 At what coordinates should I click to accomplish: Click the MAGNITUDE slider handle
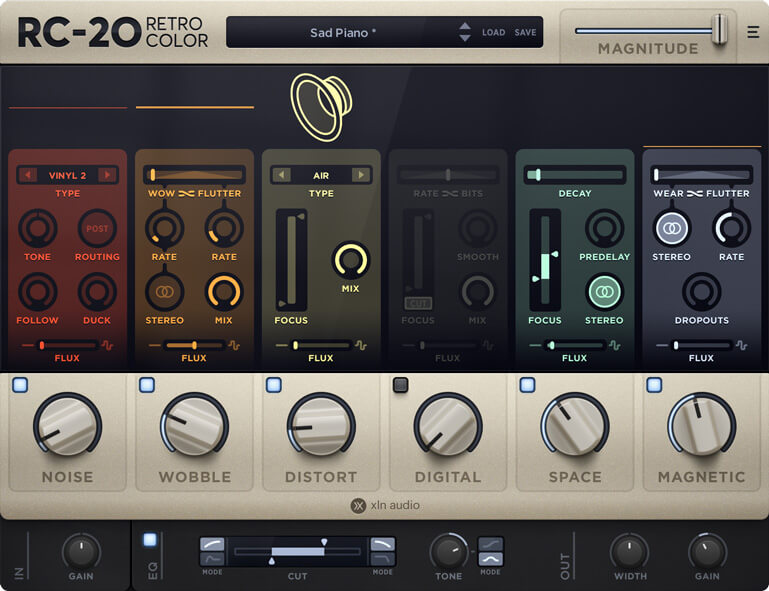pyautogui.click(x=720, y=29)
